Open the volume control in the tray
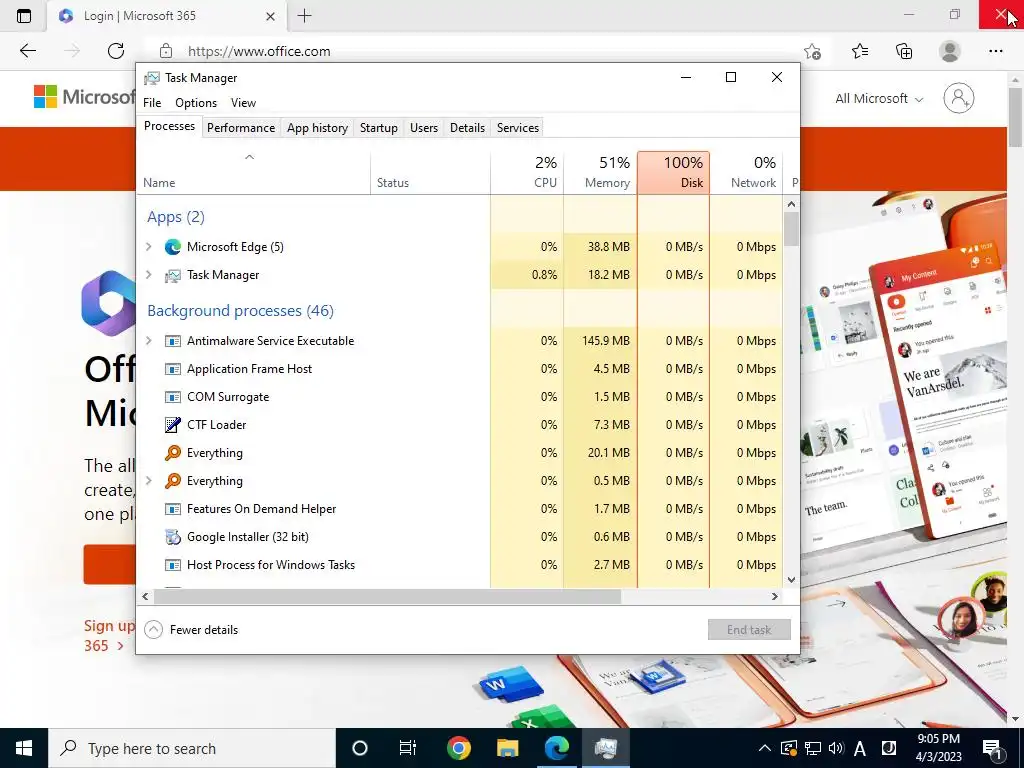 point(836,748)
